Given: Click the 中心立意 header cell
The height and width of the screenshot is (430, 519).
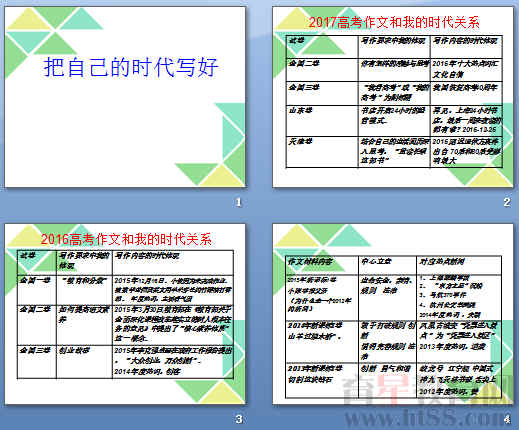Looking at the screenshot, I should tap(387, 265).
